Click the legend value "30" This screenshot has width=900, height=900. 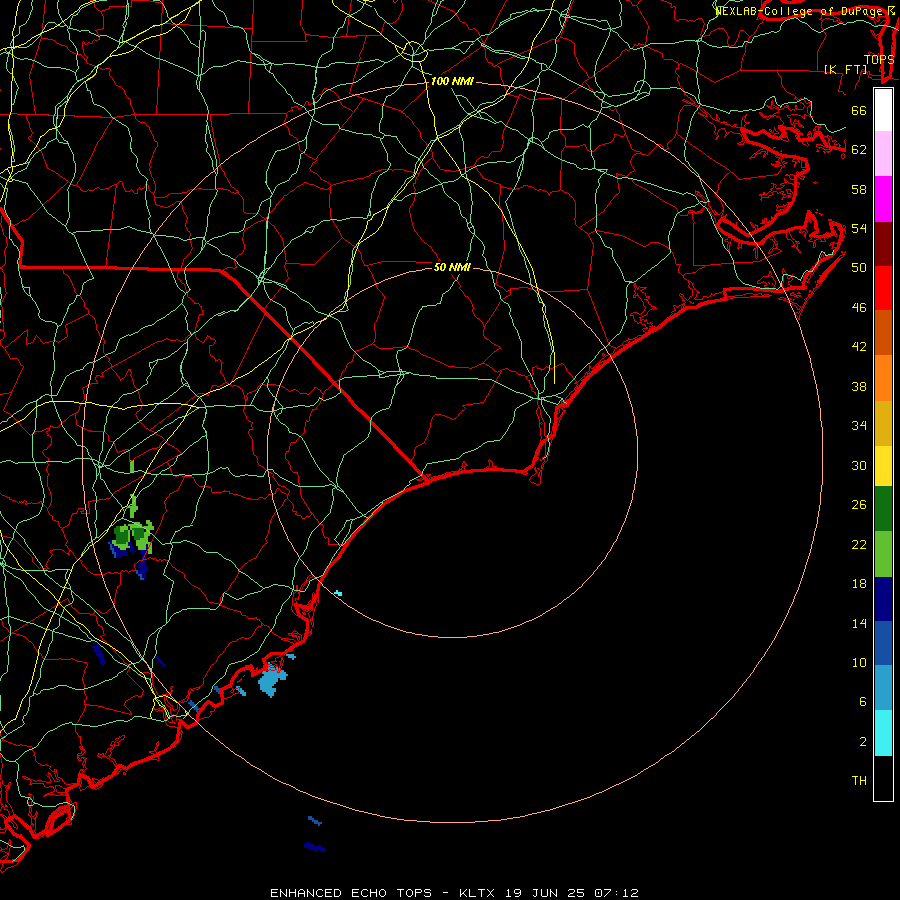[859, 465]
